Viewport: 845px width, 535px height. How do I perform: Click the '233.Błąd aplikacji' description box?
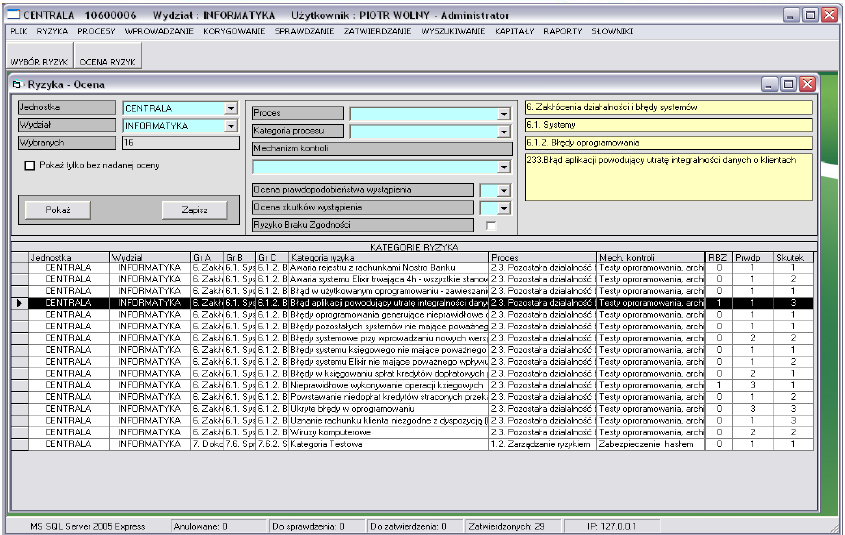[x=668, y=177]
